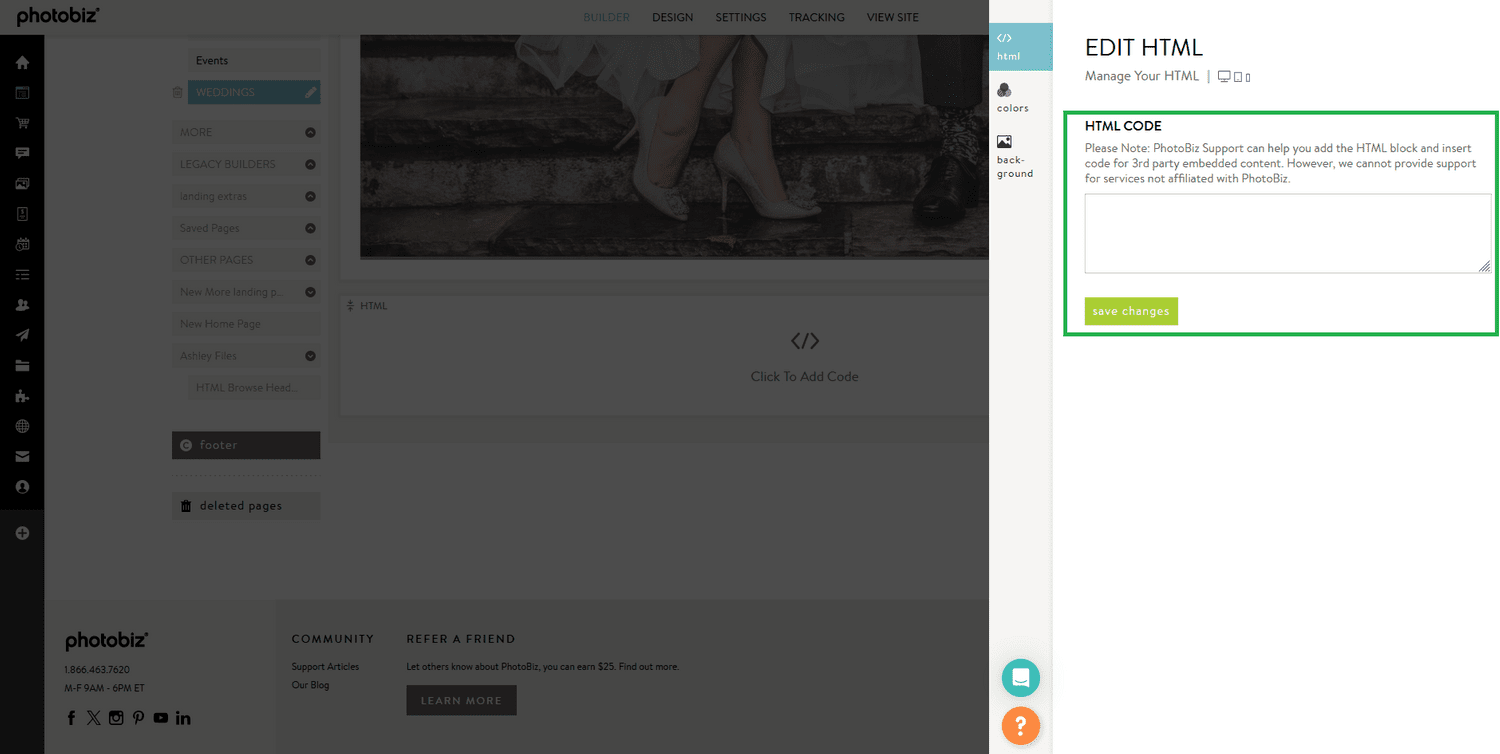Open the gallery images icon in sidebar
The width and height of the screenshot is (1500, 754).
[22, 182]
